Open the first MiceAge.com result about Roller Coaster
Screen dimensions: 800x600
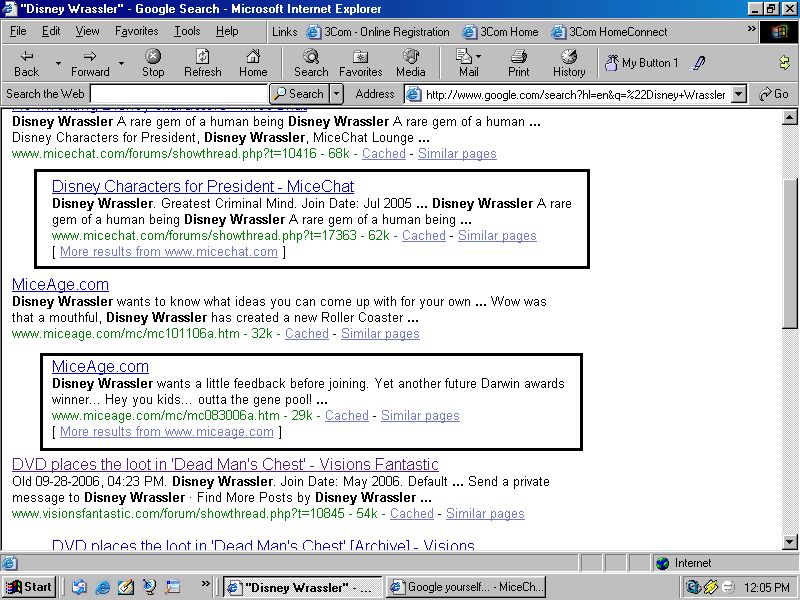pos(60,284)
